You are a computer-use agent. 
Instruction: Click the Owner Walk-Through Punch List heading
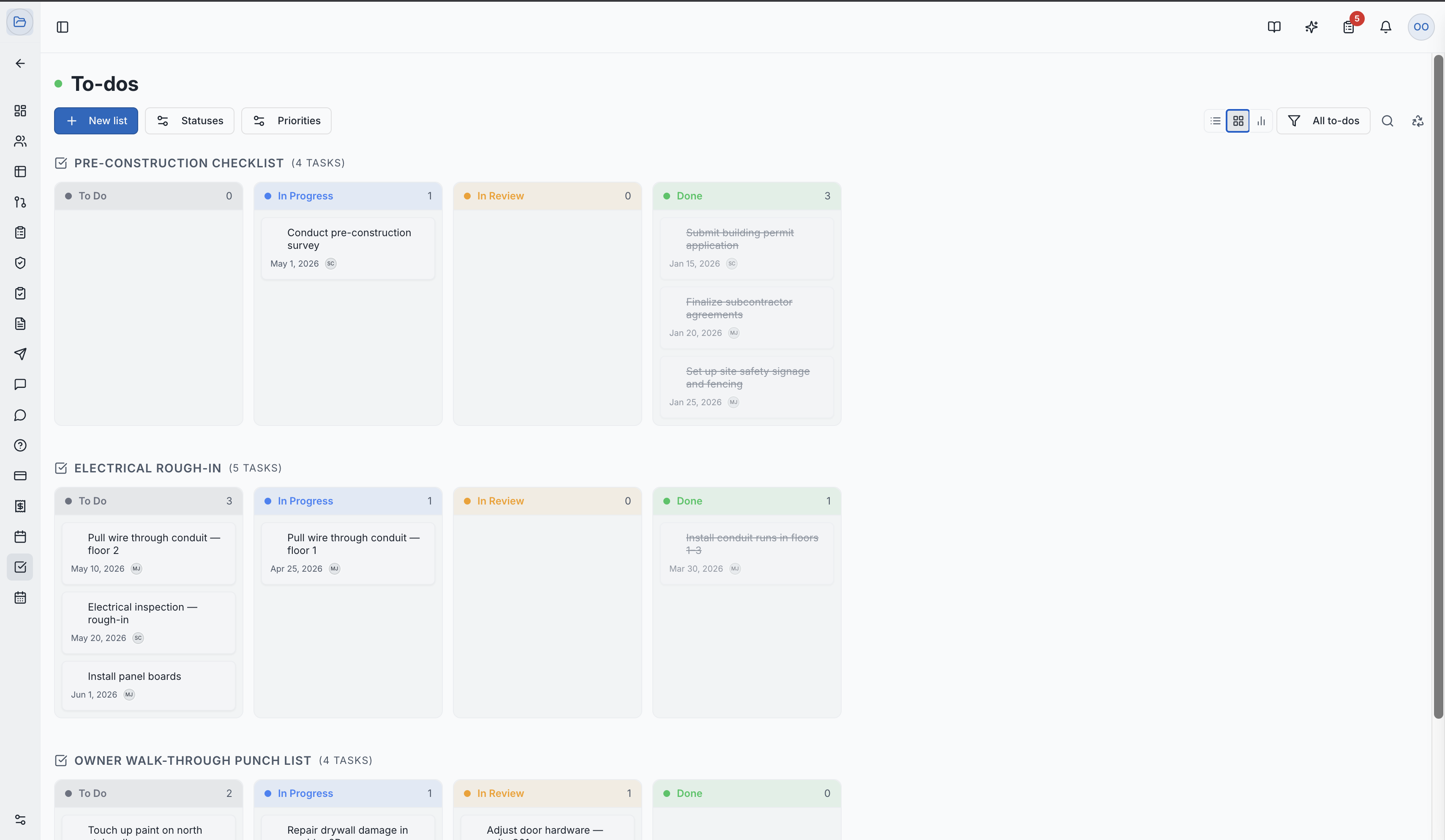[x=193, y=761]
